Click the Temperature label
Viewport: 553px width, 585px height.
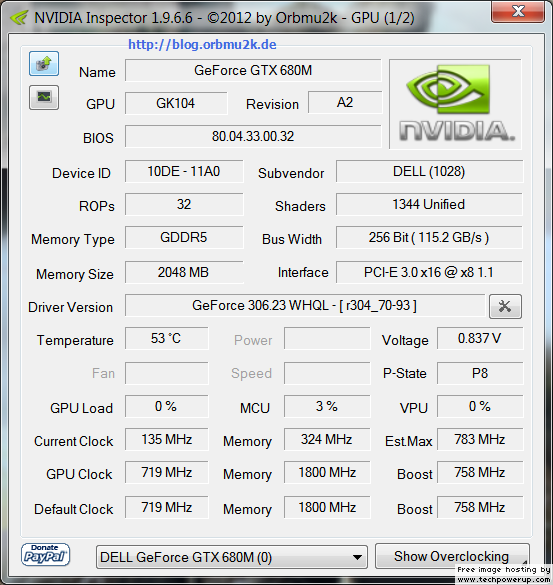[75, 340]
